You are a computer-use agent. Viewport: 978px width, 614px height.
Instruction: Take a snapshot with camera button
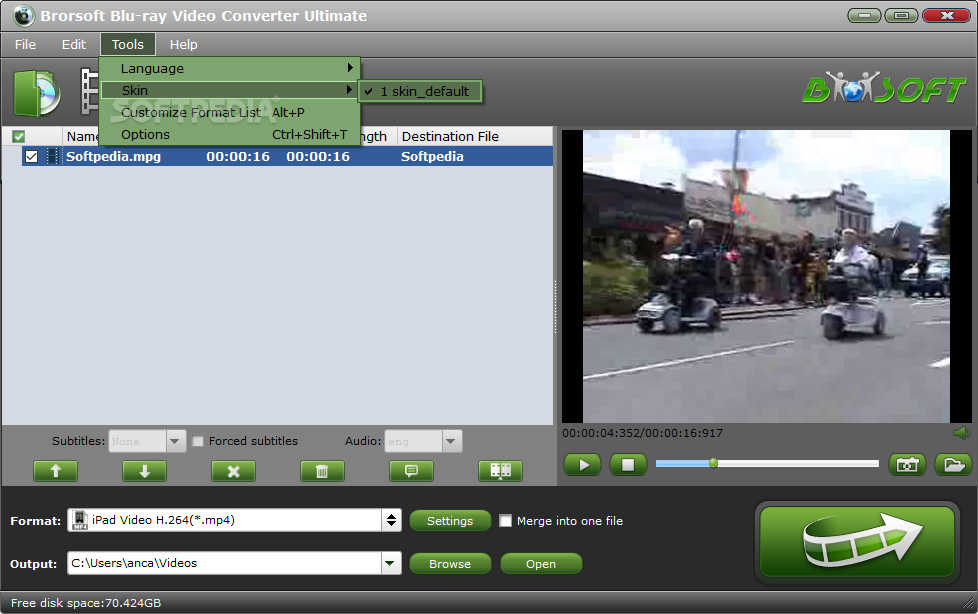coord(908,465)
